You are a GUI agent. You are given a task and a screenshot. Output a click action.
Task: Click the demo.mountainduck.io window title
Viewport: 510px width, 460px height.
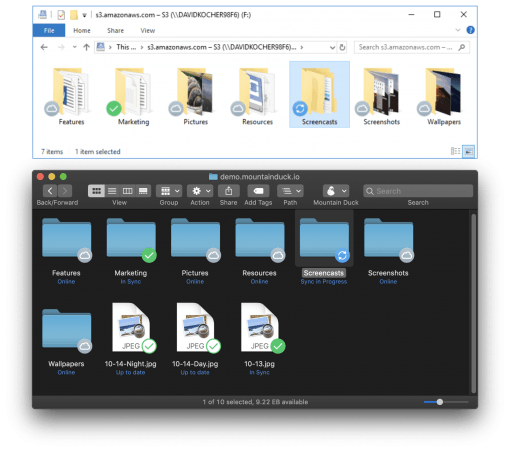[260, 177]
